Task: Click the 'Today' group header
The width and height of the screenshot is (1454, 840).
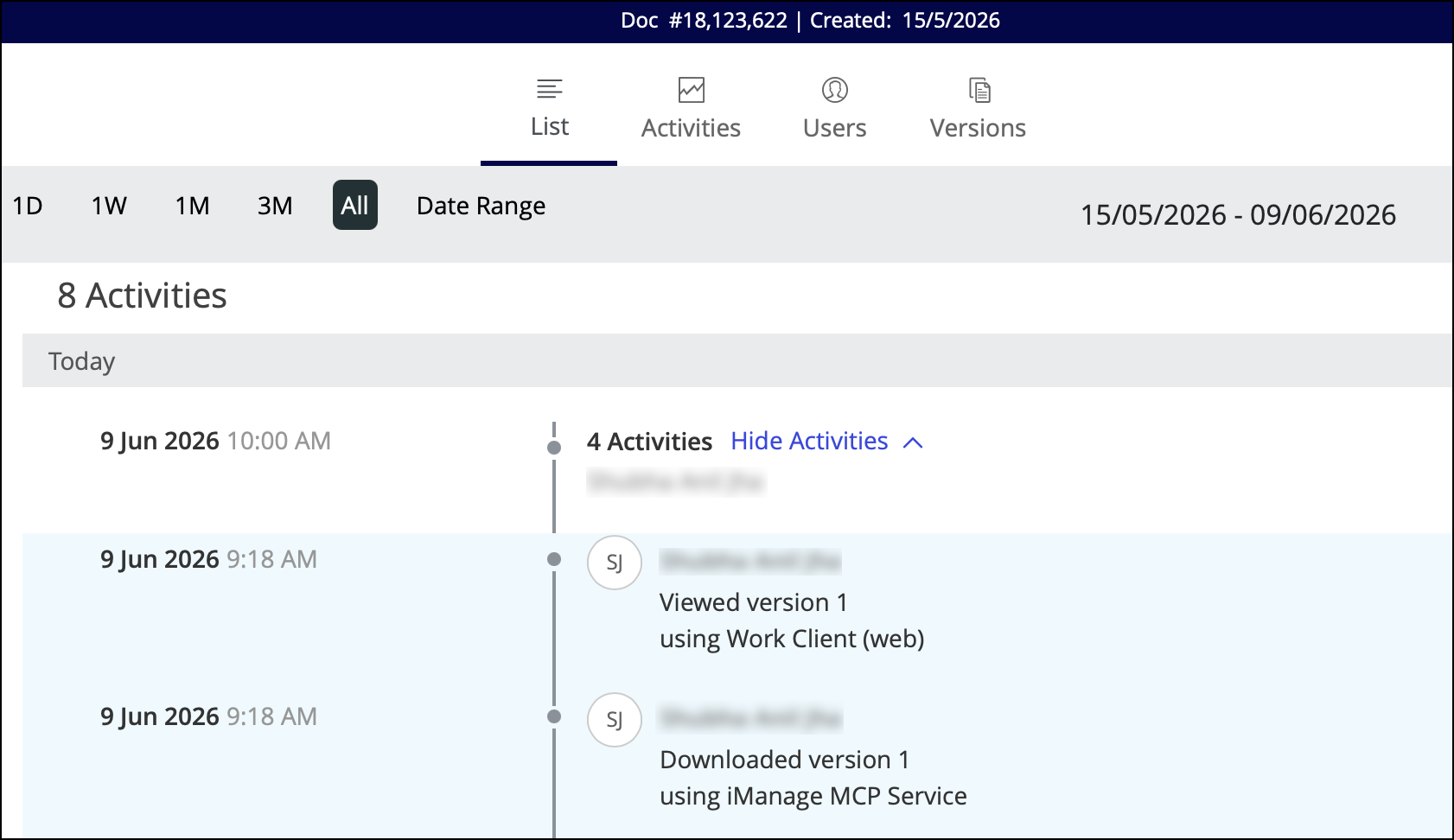Action: (737, 360)
